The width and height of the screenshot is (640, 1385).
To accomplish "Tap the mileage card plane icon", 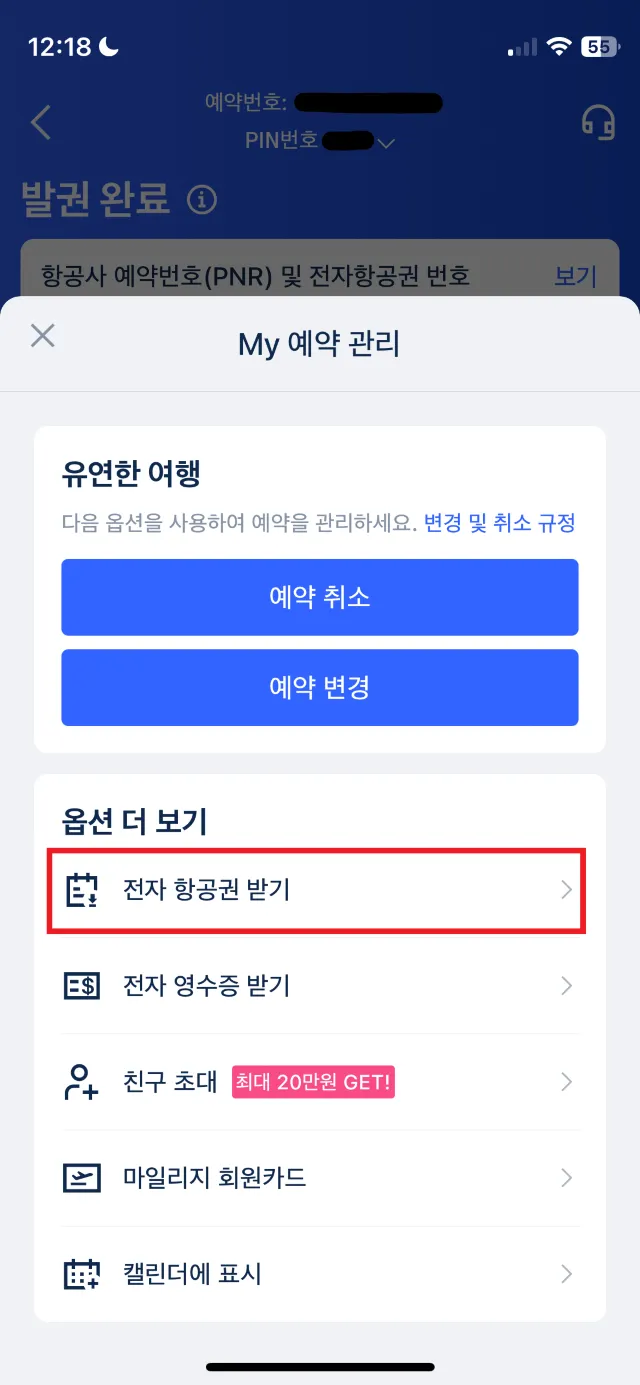I will [82, 1178].
